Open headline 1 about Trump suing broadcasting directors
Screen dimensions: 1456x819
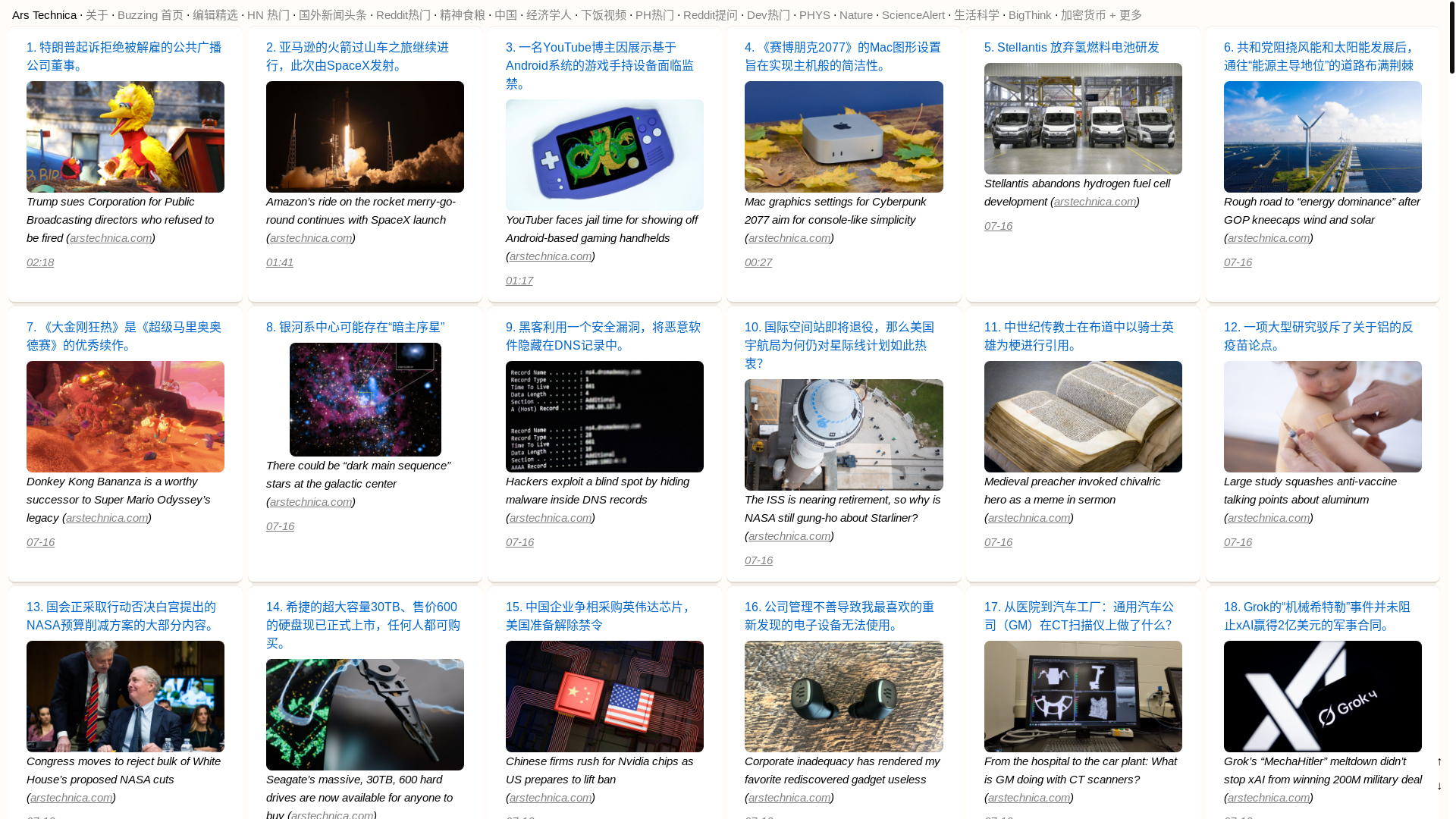[x=124, y=56]
